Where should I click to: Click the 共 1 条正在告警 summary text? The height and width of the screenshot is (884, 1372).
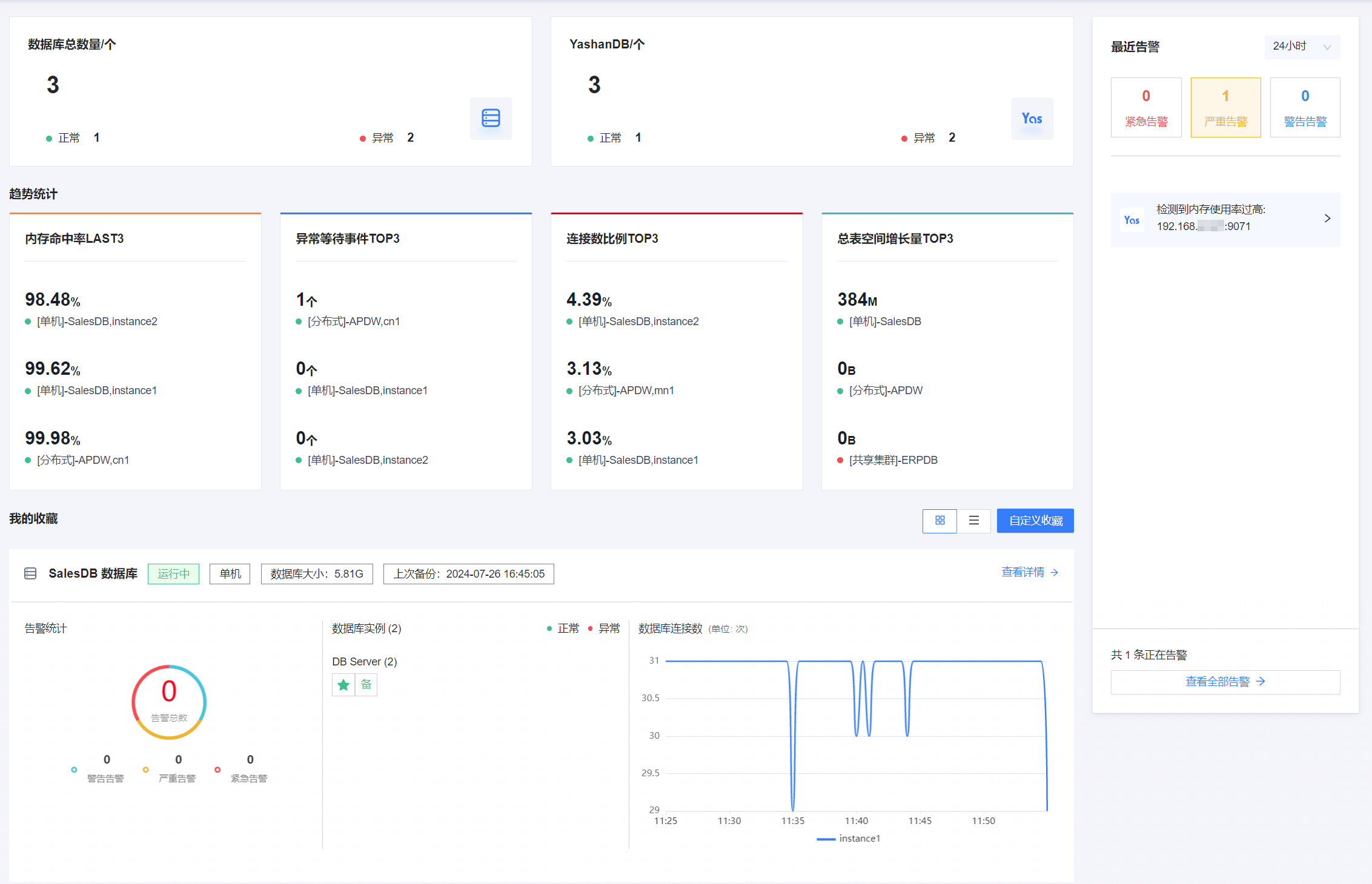[x=1149, y=655]
